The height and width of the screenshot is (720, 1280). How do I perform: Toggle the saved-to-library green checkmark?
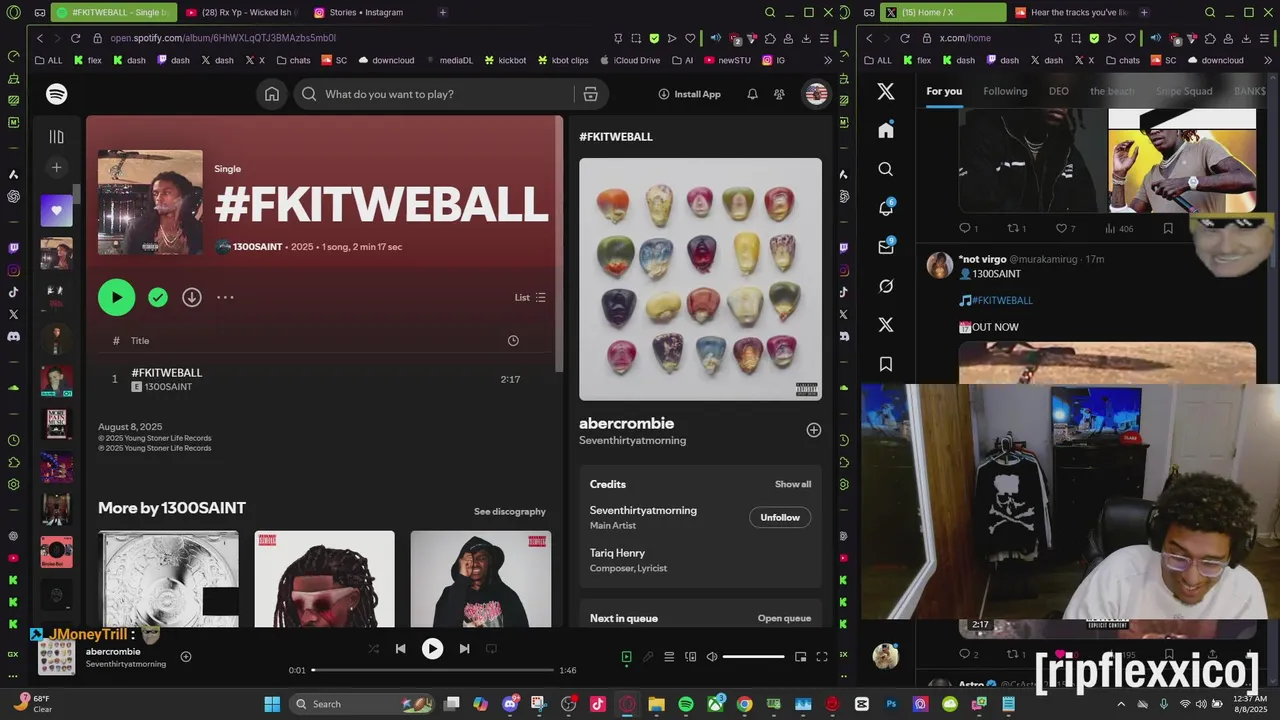158,297
